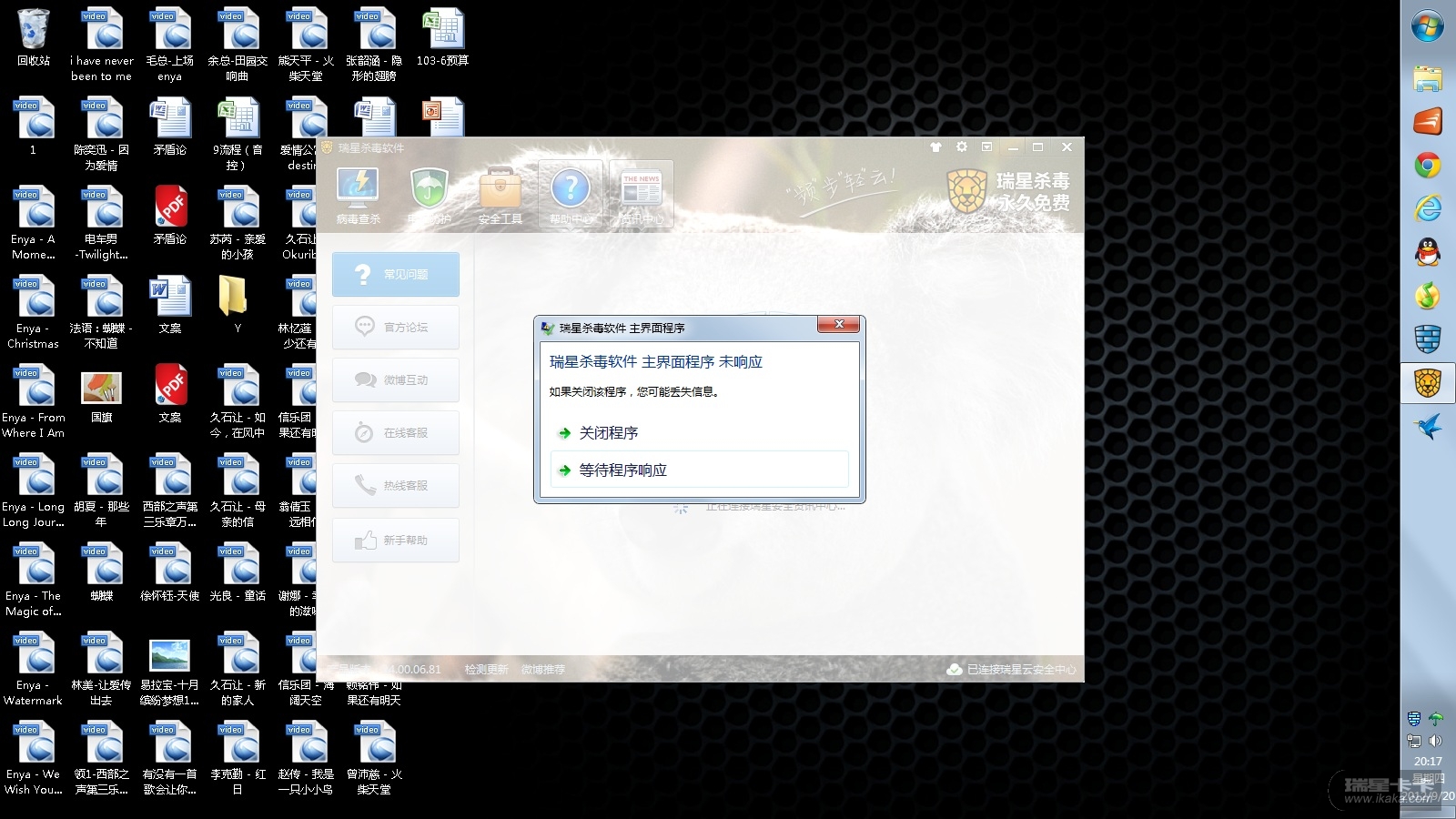This screenshot has height=819, width=1456.
Task: Select the 张韶涵 - 隐形的翅膀 video file
Action: click(374, 46)
